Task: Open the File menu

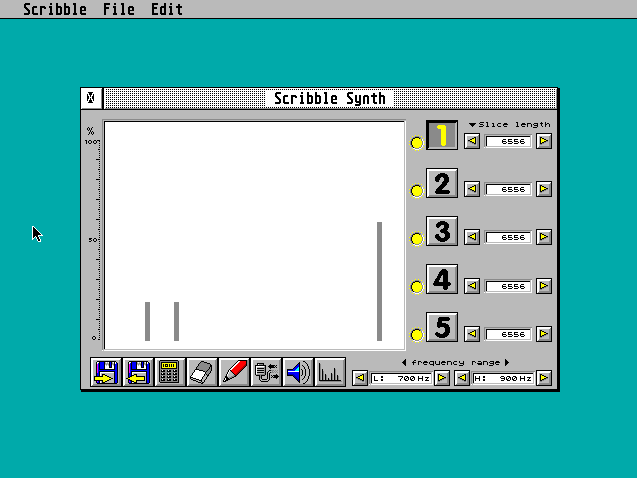Action: [118, 9]
